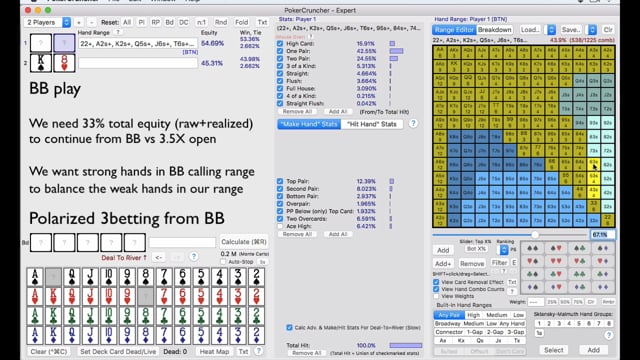Image resolution: width=640 pixels, height=360 pixels.
Task: Click AA cell in range grid
Action: (440, 53)
